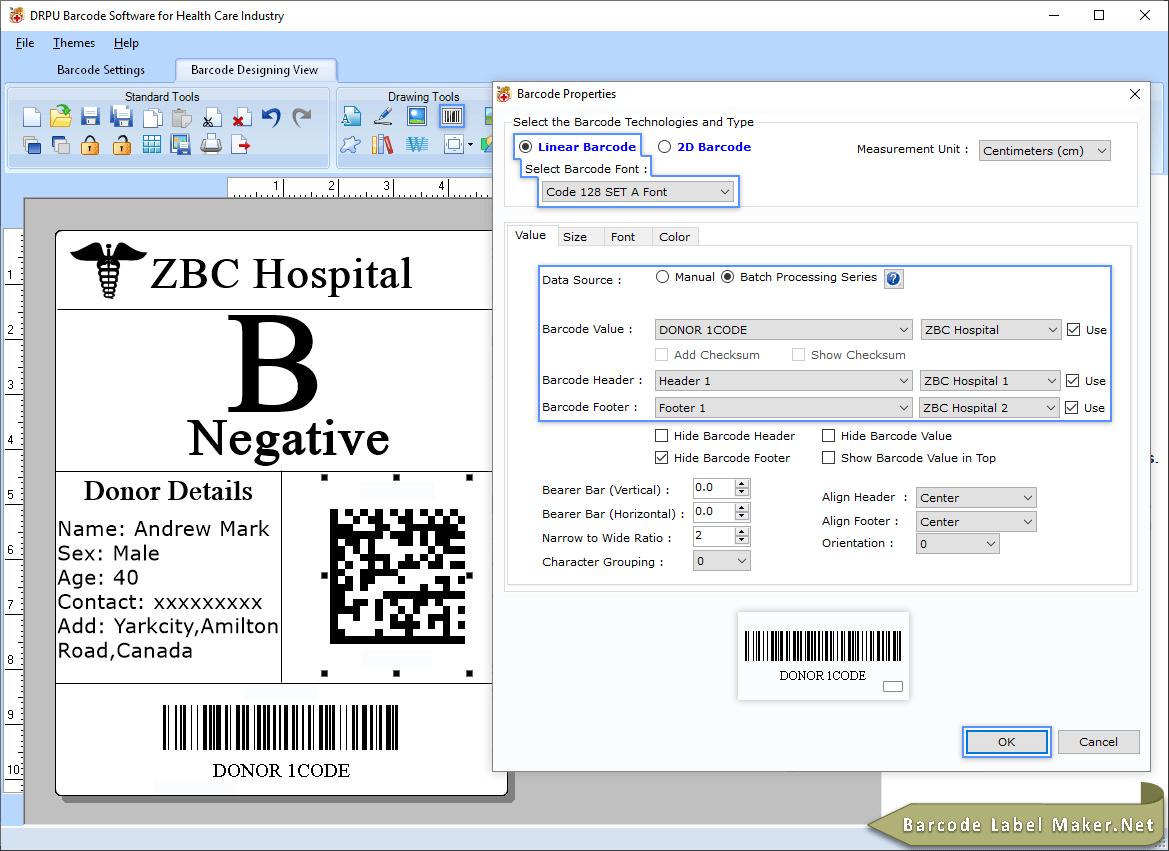Undo the last action
Screen dimensions: 1169x851
click(271, 118)
